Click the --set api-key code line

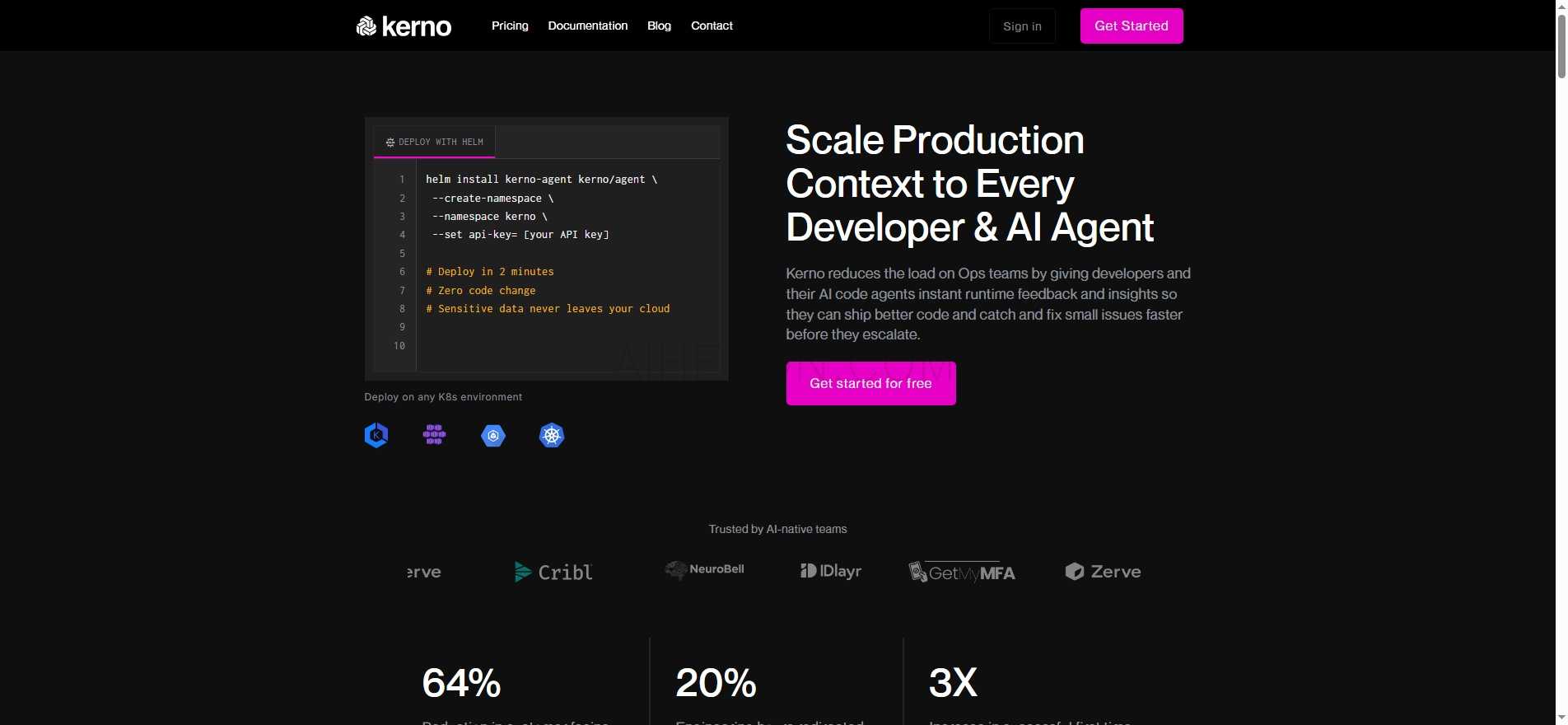click(x=520, y=235)
